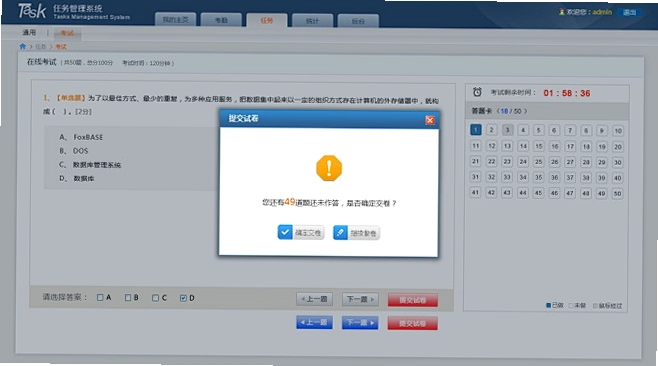The width and height of the screenshot is (658, 366).
Task: Click 考试 in the breadcrumb path
Action: click(61, 47)
